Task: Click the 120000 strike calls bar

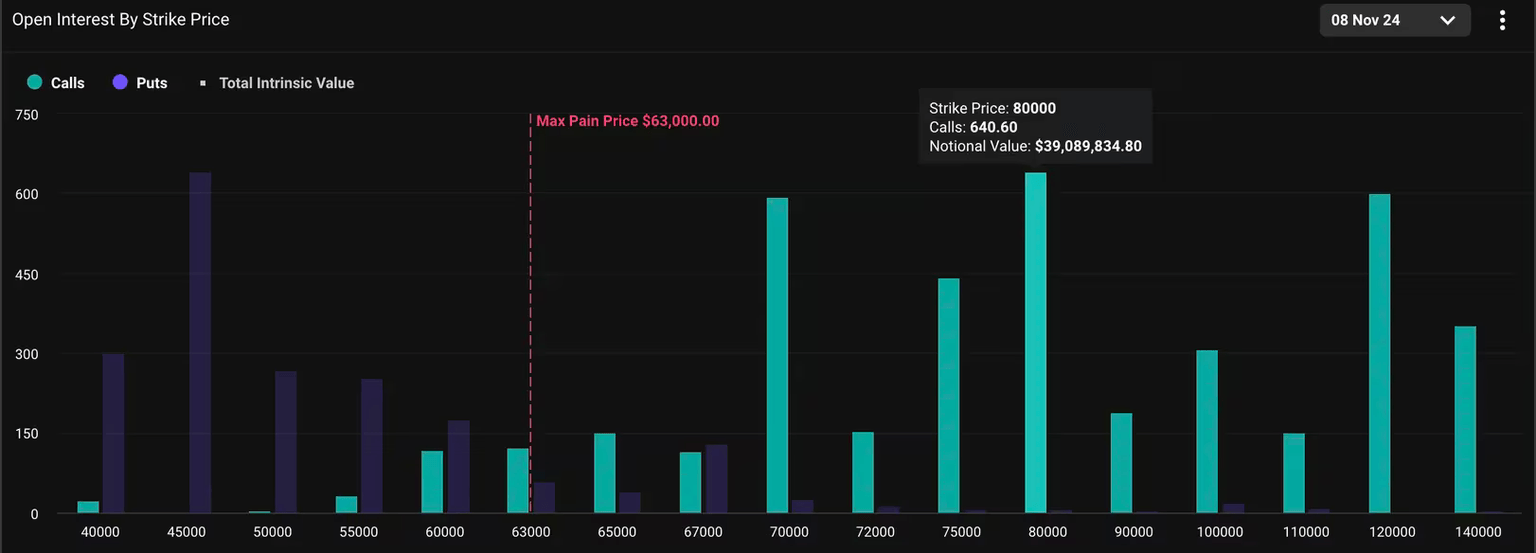Action: point(1379,353)
